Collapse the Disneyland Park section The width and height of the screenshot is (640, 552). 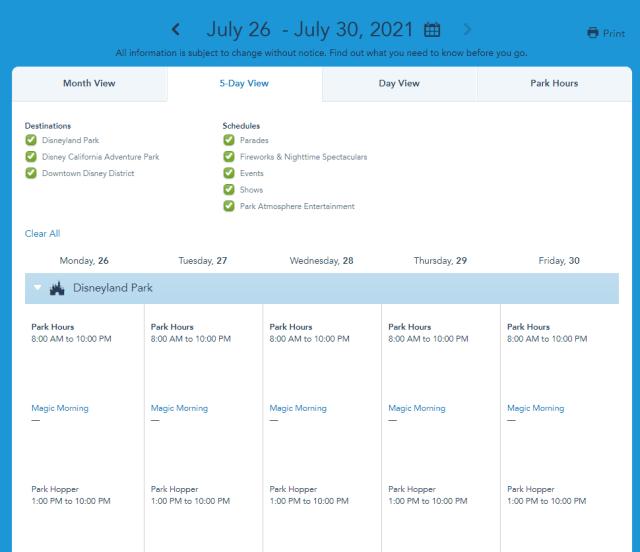[x=38, y=287]
